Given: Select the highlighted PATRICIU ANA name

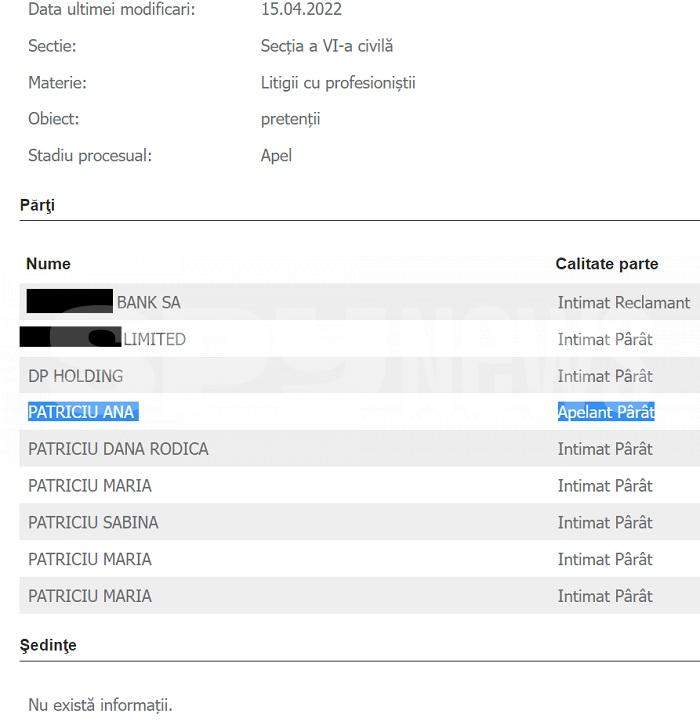Looking at the screenshot, I should tap(83, 412).
